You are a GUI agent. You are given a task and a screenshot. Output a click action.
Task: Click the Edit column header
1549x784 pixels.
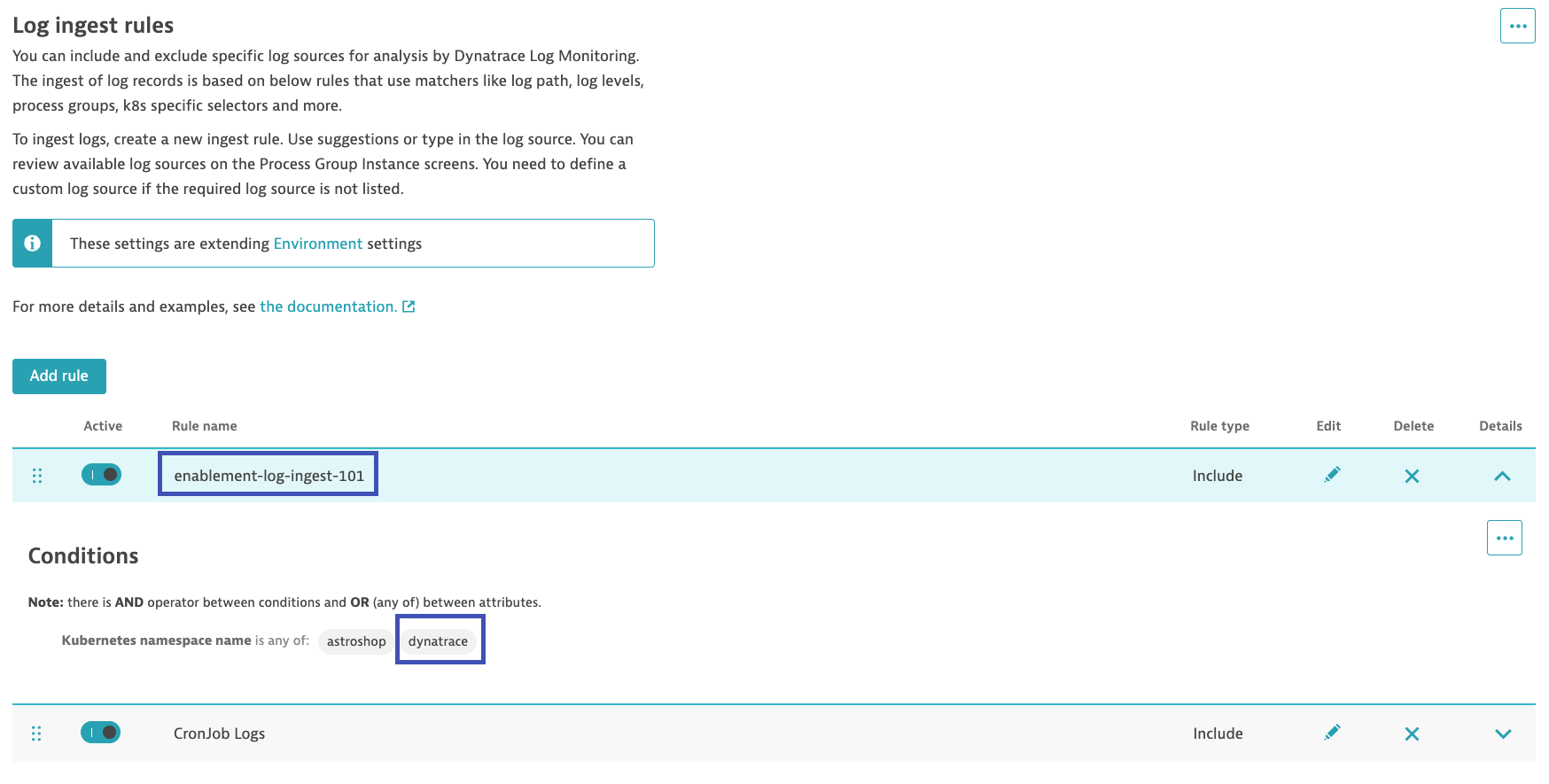[1328, 426]
